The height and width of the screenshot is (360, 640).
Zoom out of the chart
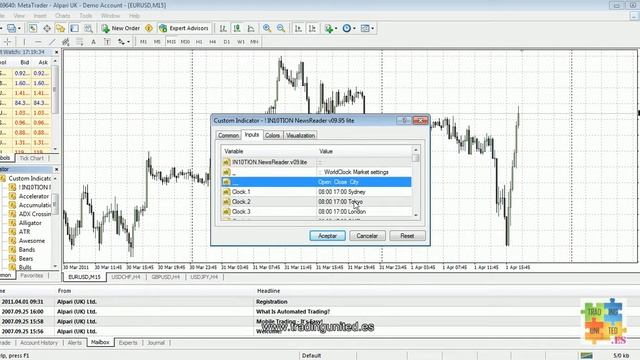click(x=281, y=28)
